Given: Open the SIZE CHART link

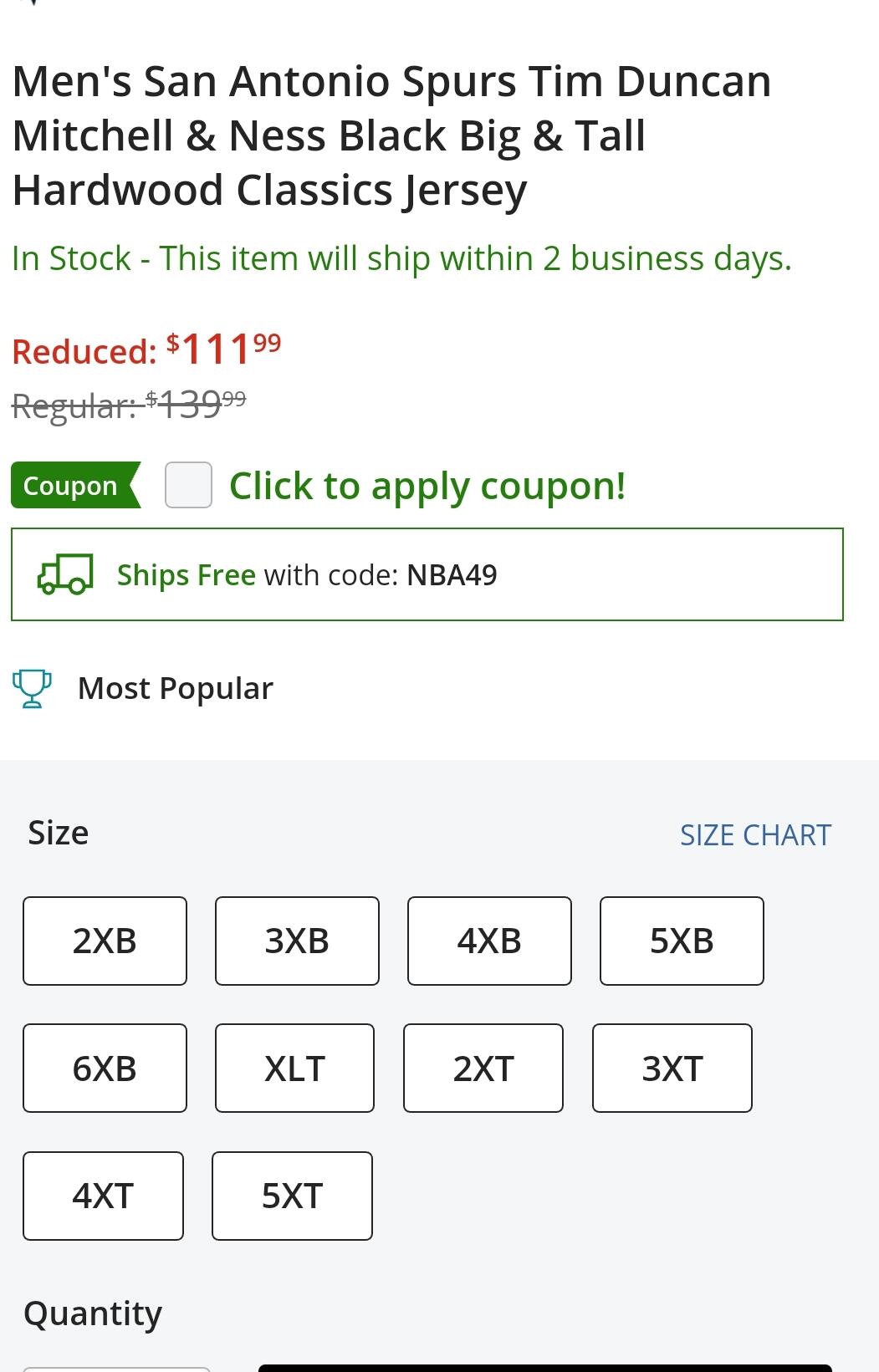Looking at the screenshot, I should 755,834.
